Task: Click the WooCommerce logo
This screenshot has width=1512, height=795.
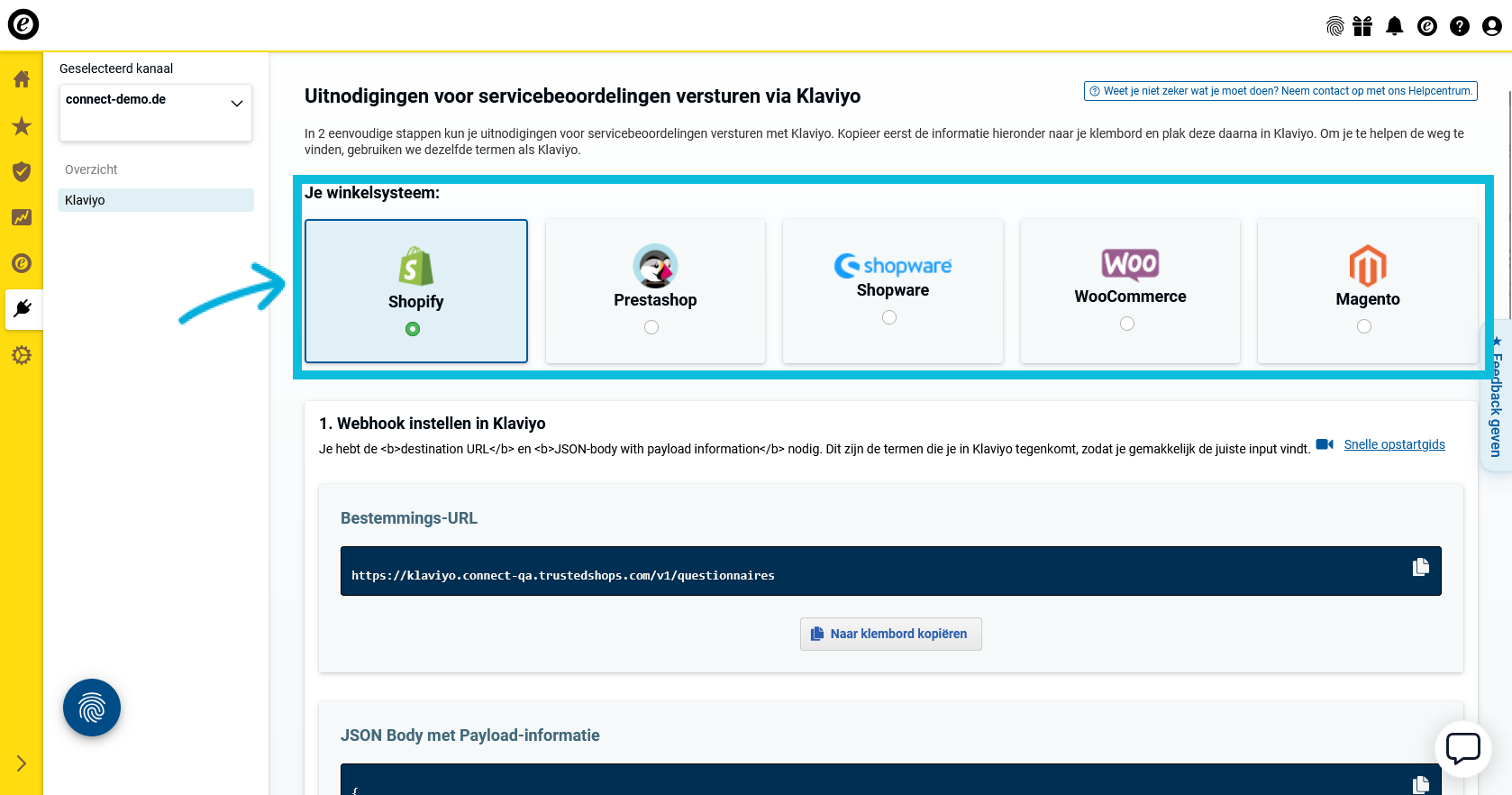Action: [x=1130, y=264]
